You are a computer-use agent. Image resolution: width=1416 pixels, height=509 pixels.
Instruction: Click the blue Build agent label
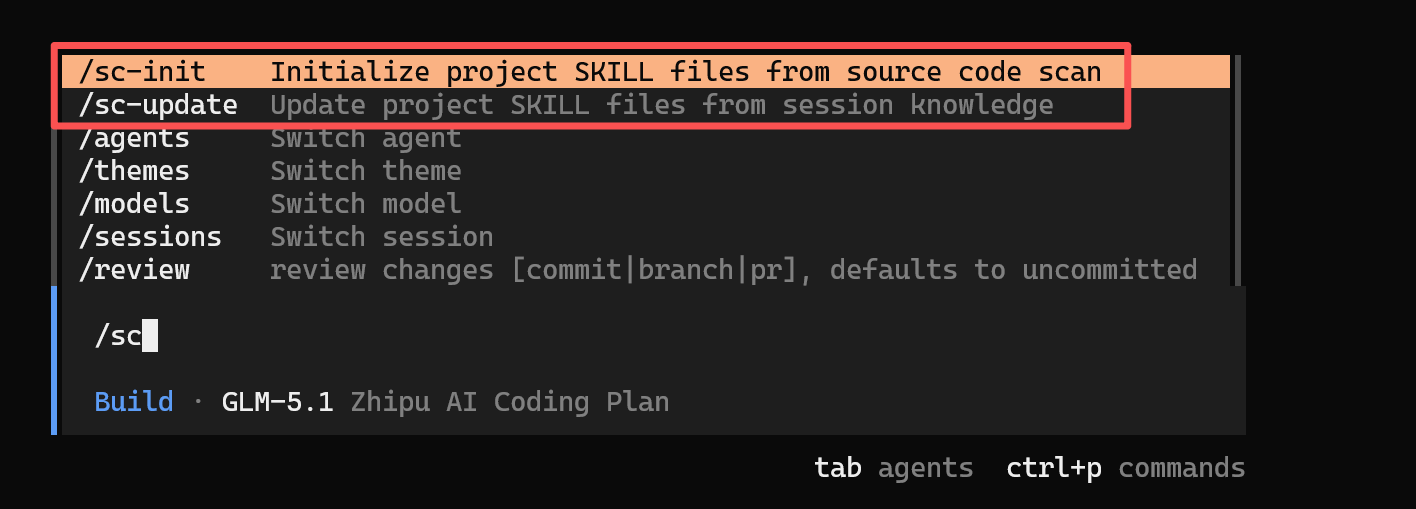[x=134, y=402]
